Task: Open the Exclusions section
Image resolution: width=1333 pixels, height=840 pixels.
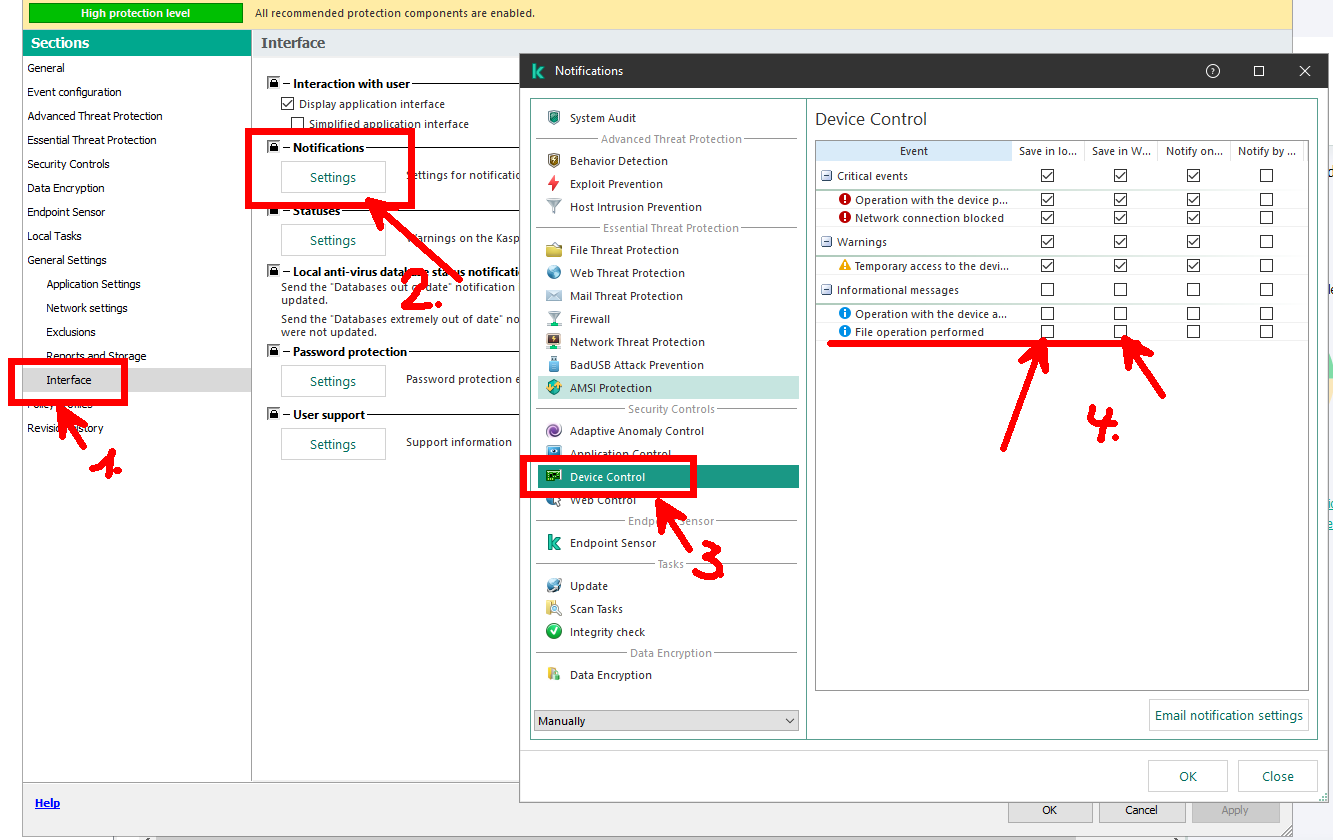Action: point(71,332)
